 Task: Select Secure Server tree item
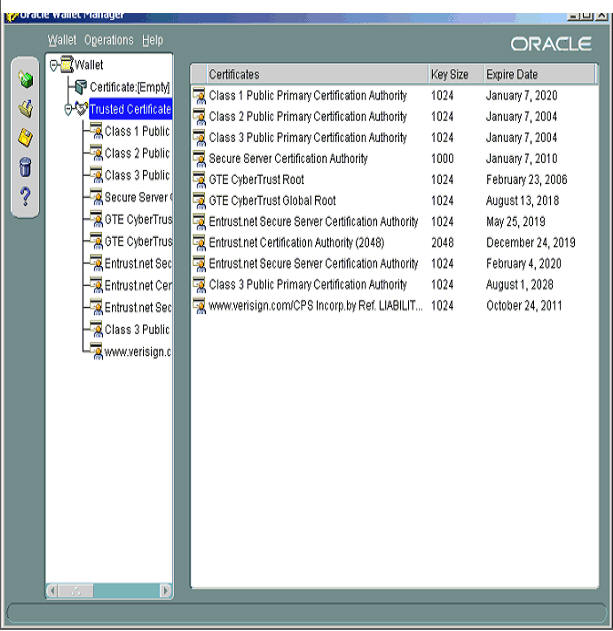point(138,197)
